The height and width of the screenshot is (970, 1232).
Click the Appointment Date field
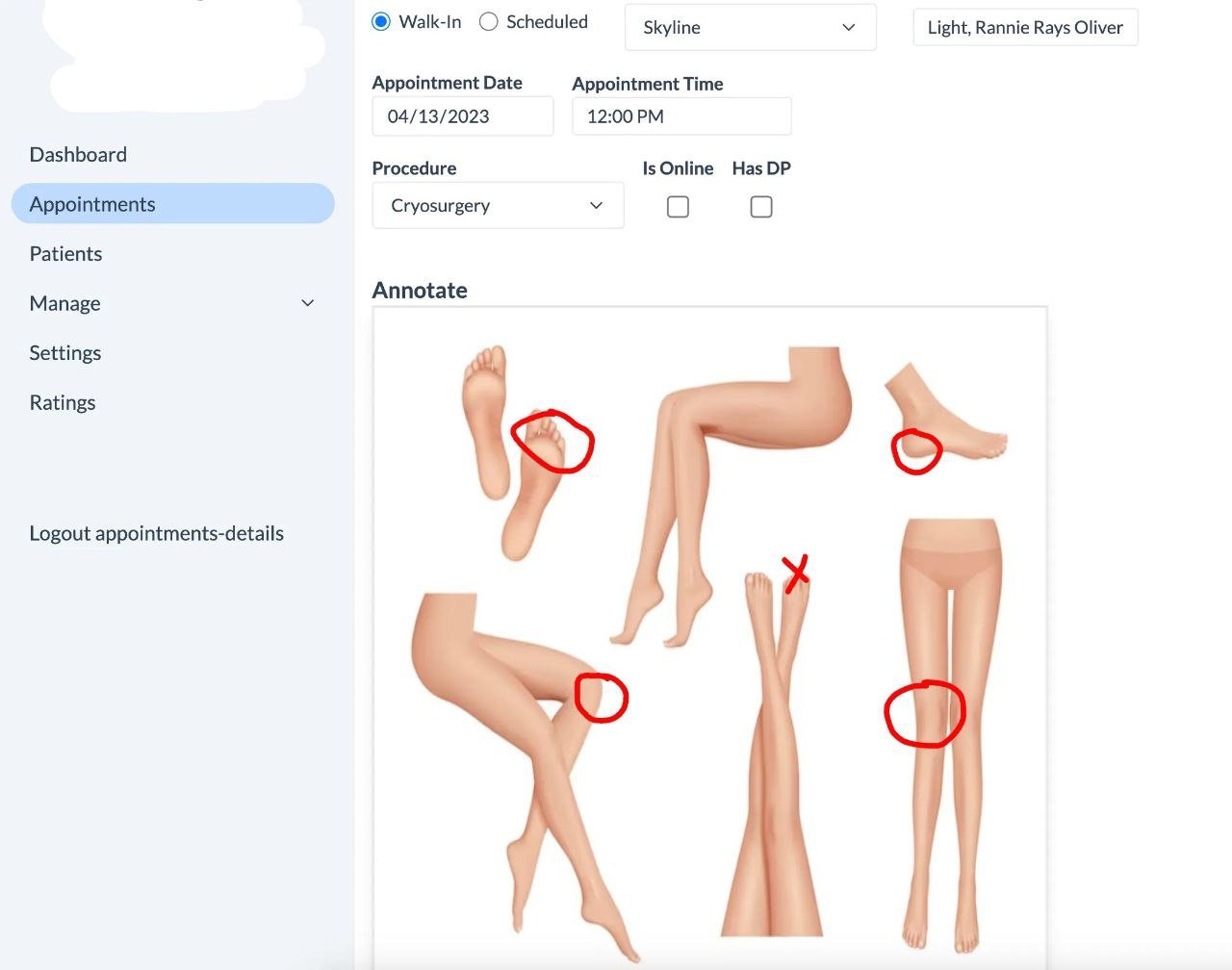(x=463, y=116)
